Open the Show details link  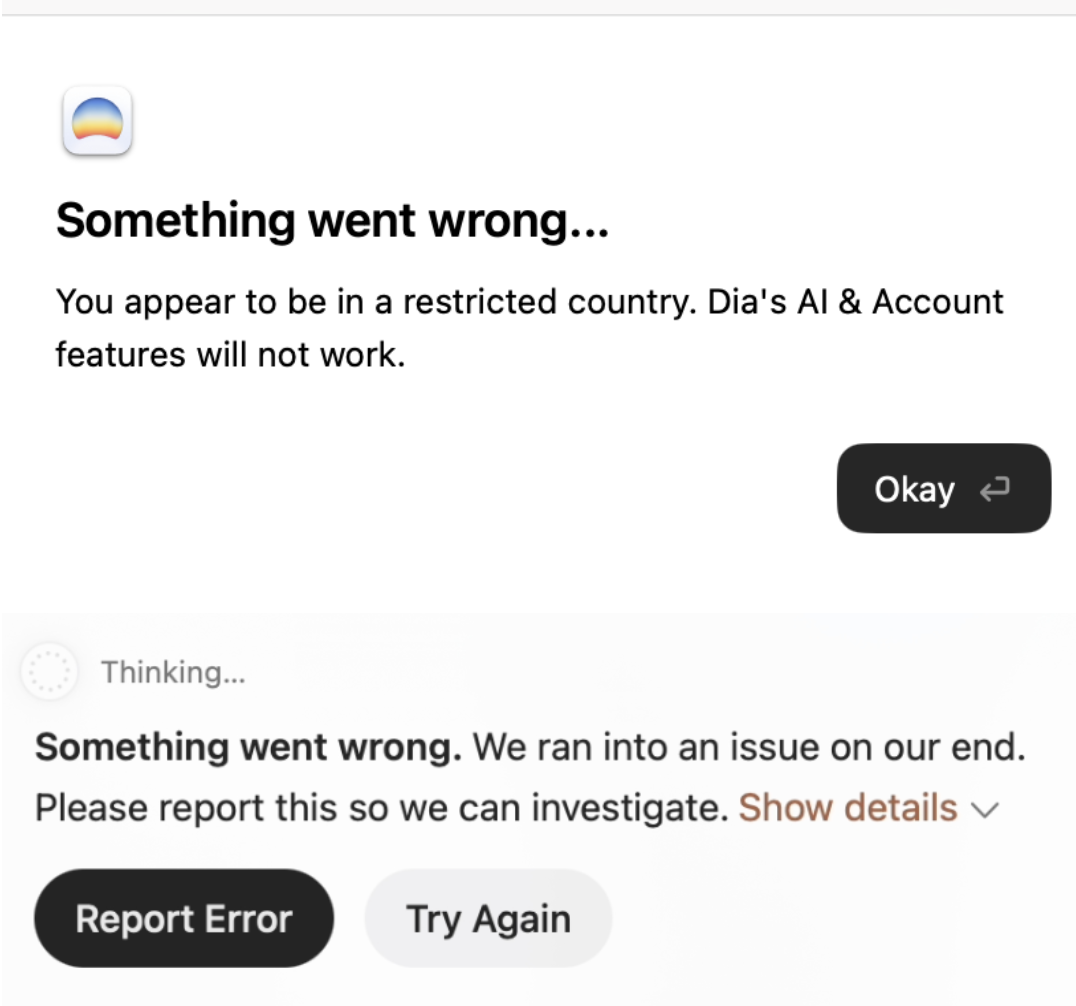[x=847, y=807]
